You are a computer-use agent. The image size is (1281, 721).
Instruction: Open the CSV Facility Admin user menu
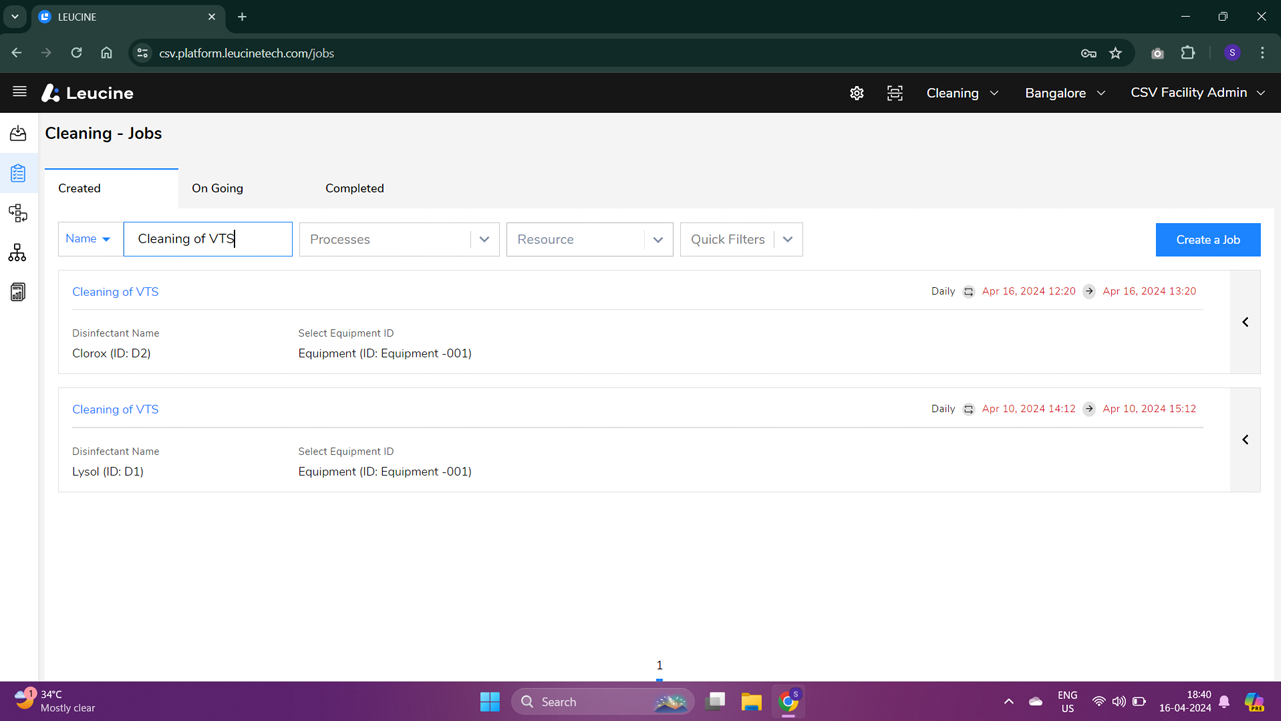pos(1198,93)
